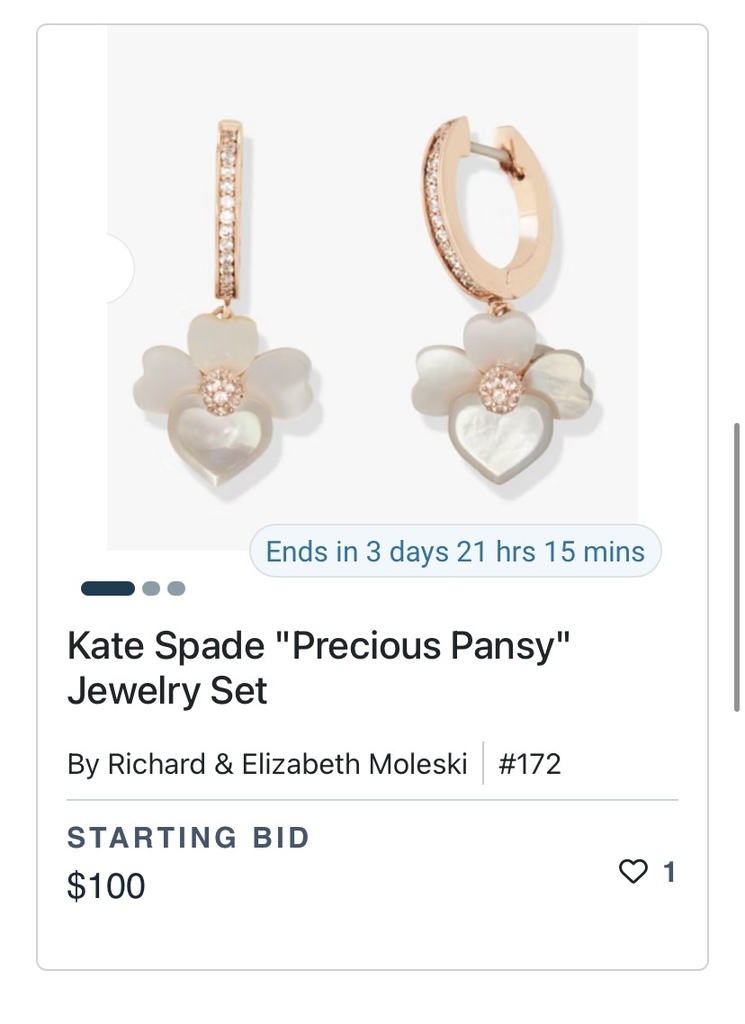Click the favorites count number 1
This screenshot has width=745, height=1024.
coord(669,872)
